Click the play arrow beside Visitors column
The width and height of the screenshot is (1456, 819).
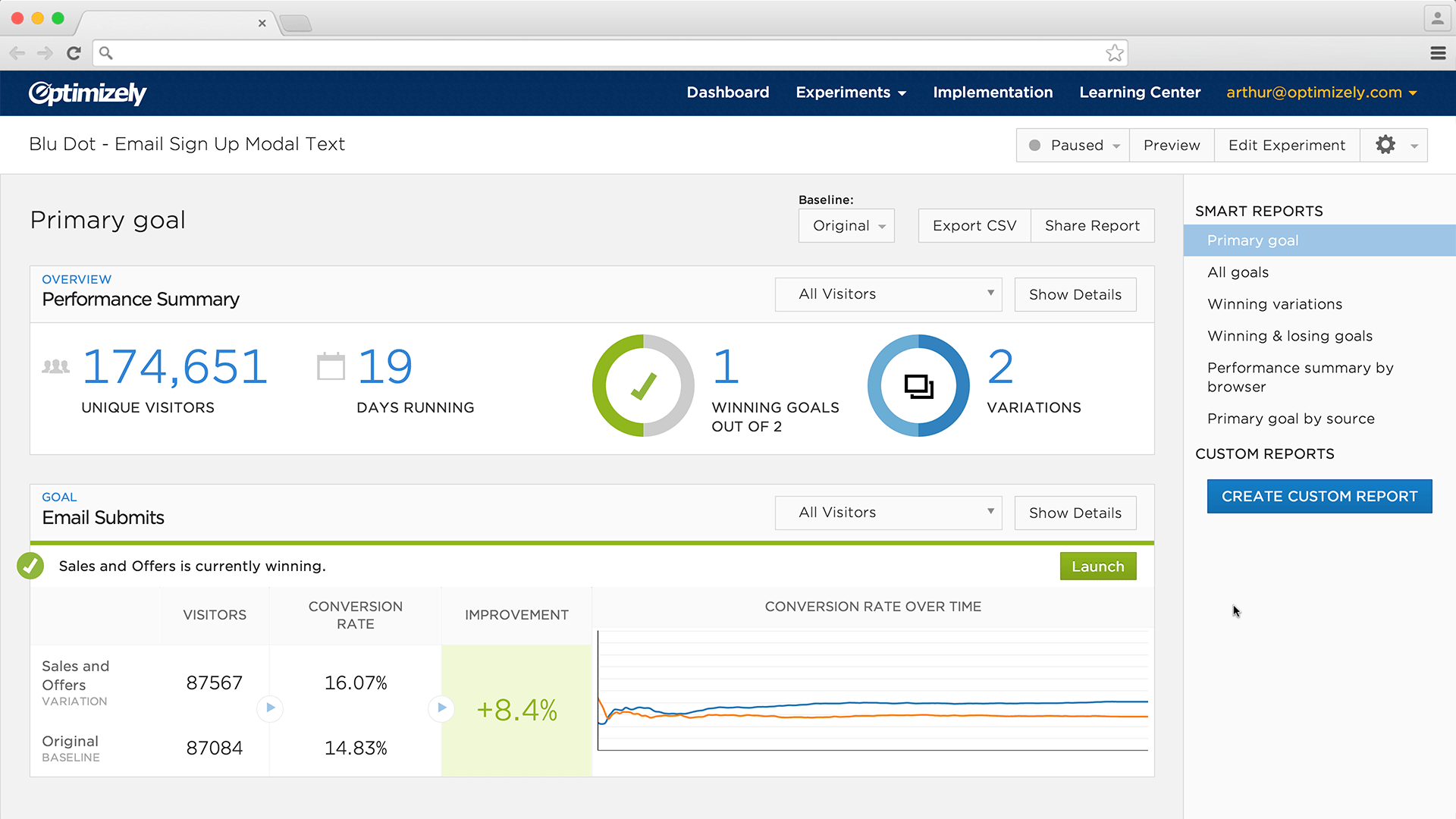pyautogui.click(x=270, y=708)
